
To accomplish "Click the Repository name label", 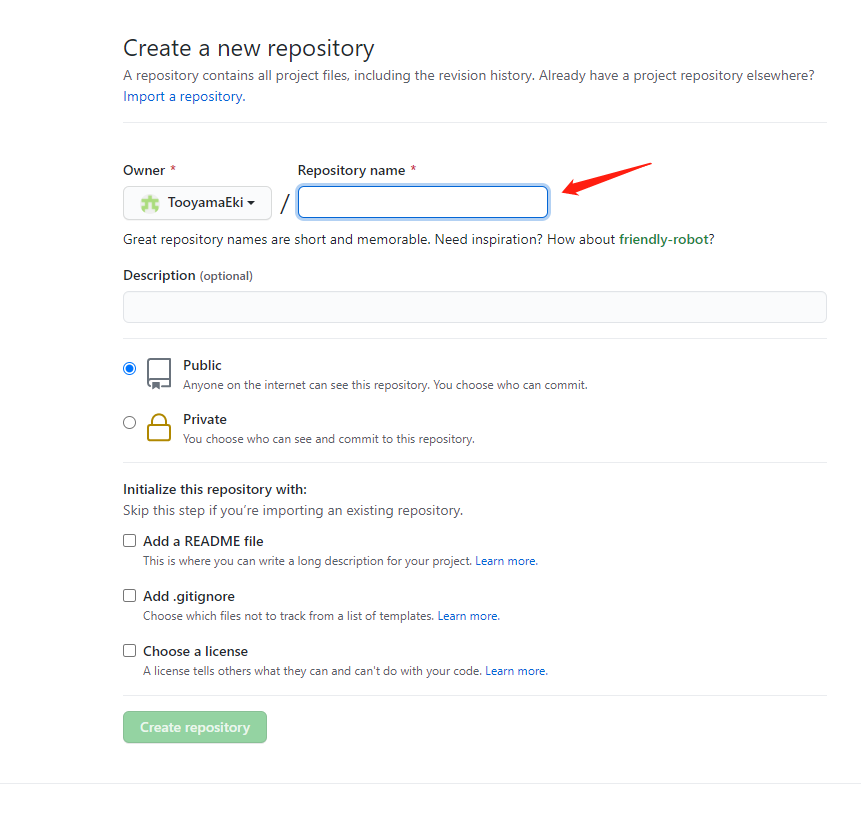I will tap(351, 170).
